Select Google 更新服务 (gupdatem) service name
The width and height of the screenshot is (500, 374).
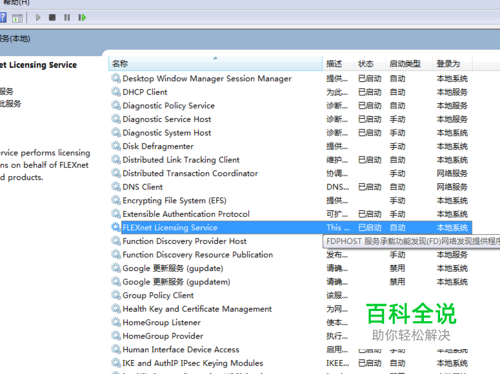point(176,282)
